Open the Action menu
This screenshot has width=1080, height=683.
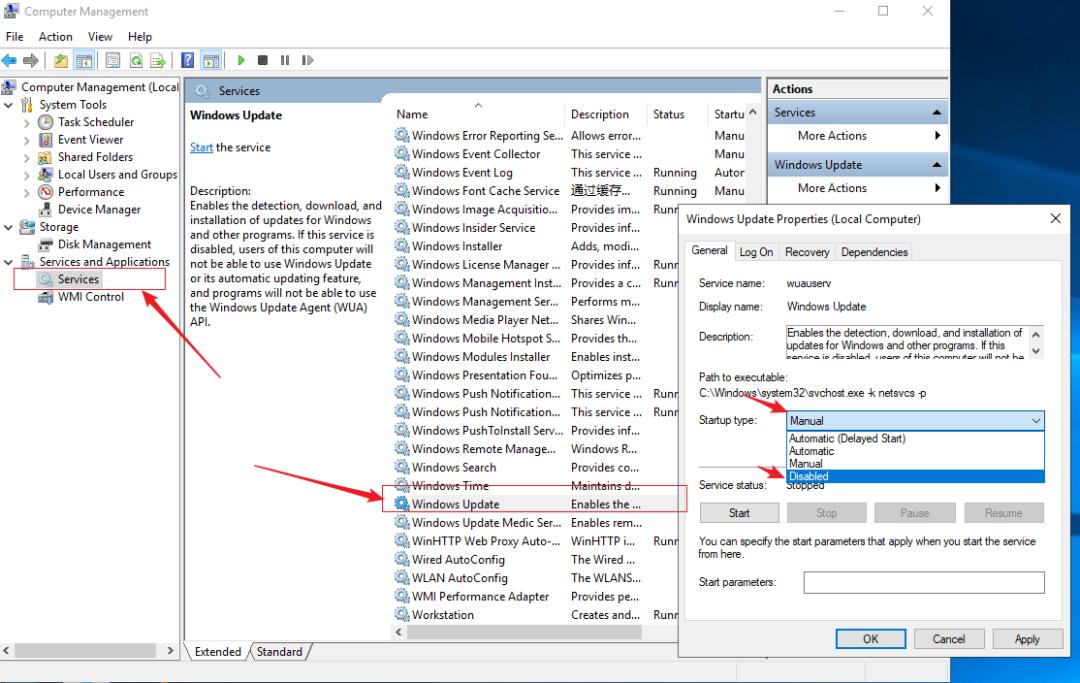(x=56, y=37)
